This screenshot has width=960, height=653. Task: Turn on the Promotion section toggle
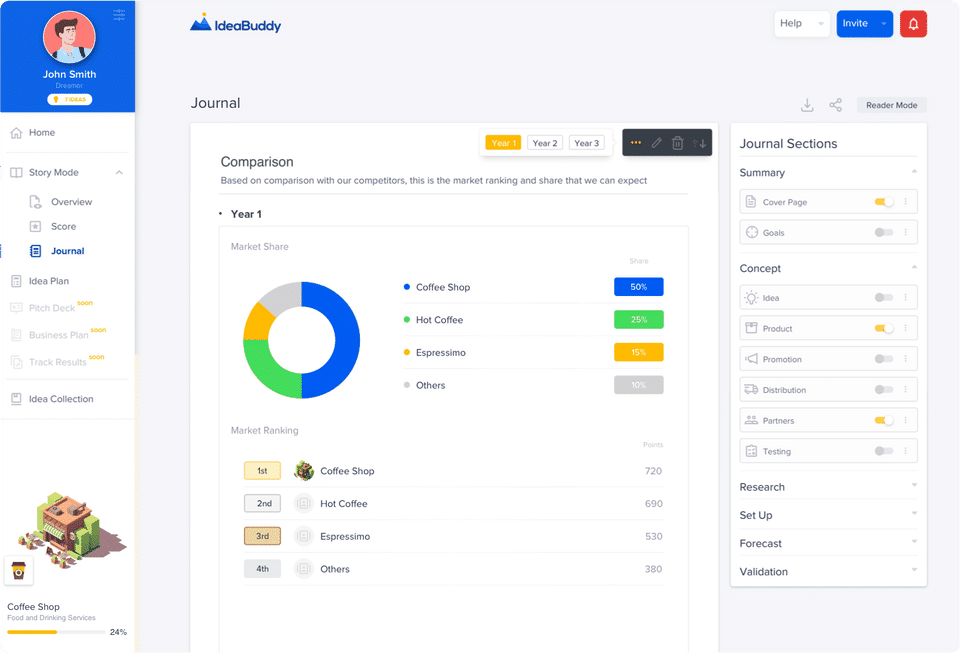(x=883, y=359)
